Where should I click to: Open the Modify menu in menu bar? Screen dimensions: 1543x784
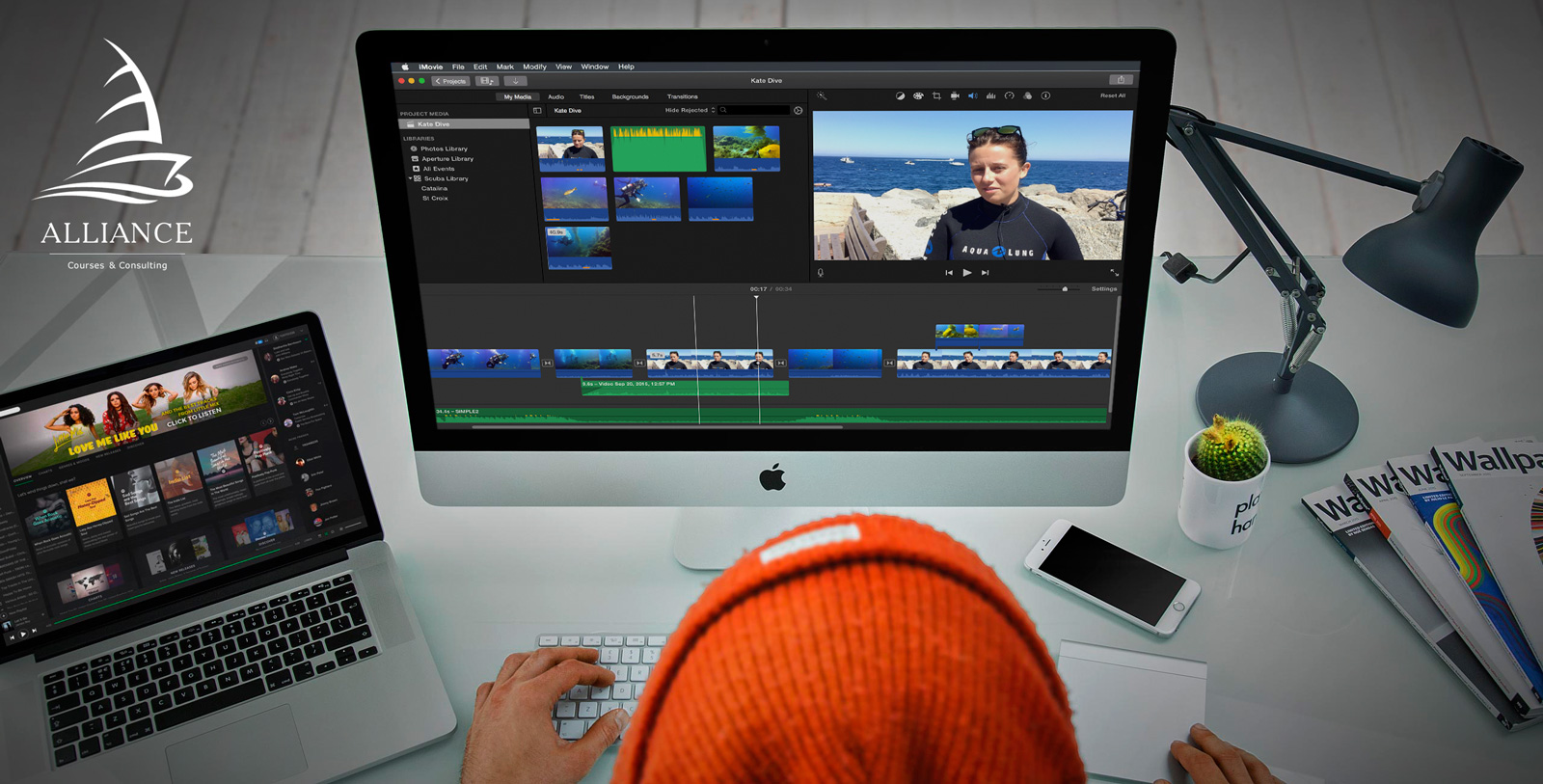coord(534,68)
